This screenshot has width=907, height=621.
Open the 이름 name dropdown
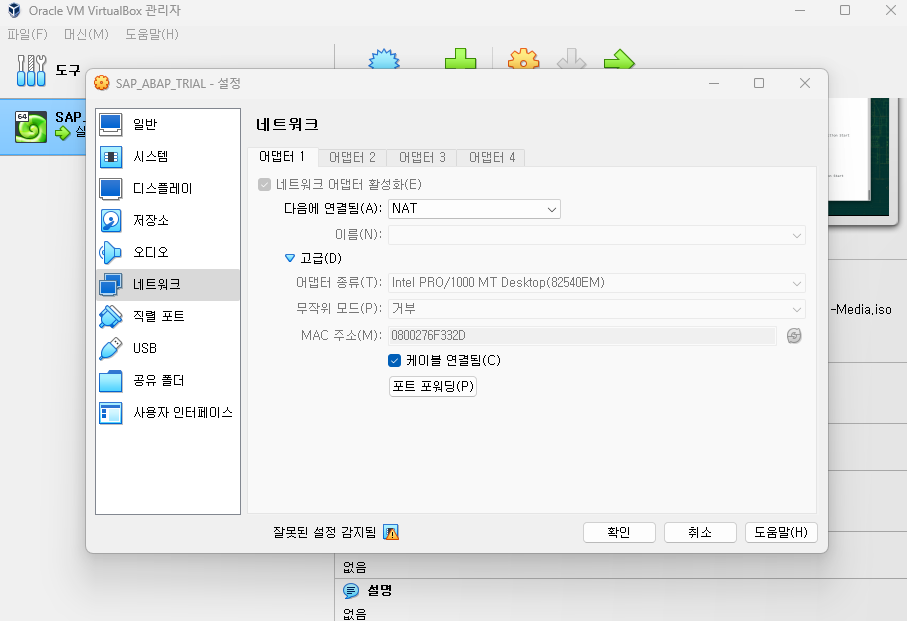point(596,235)
